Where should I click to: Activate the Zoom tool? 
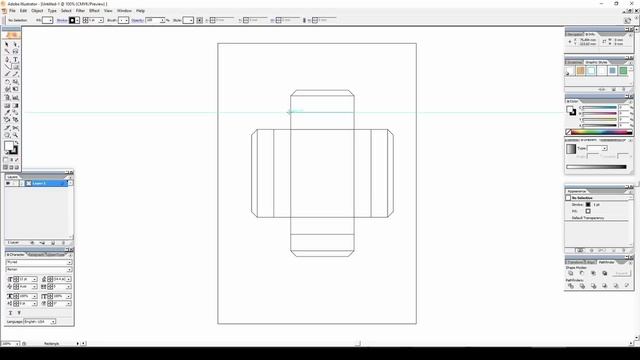[x=16, y=135]
